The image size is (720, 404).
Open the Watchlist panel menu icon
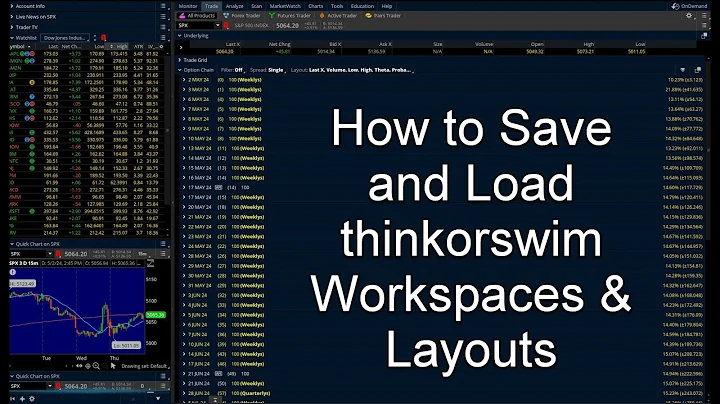tap(163, 38)
